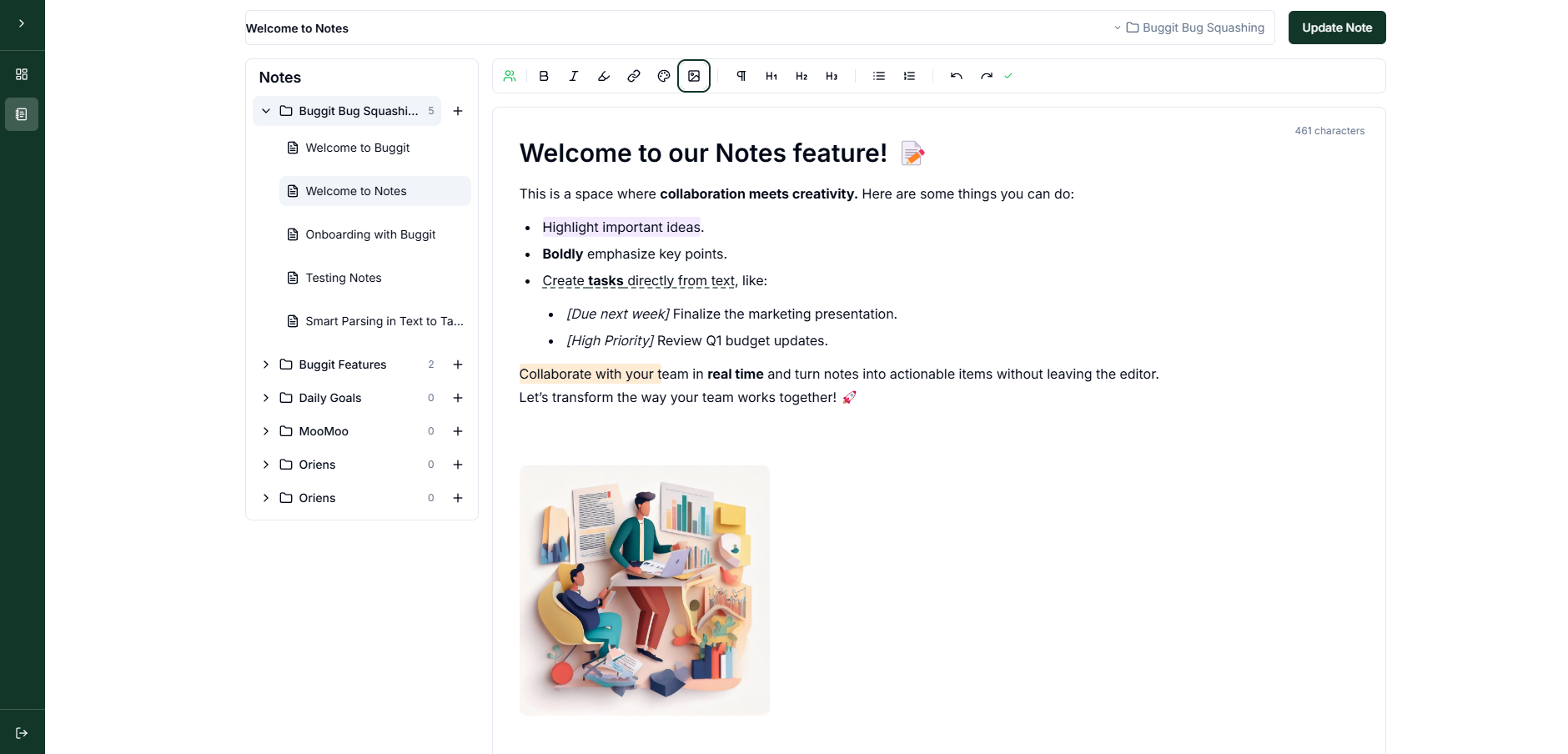Create a bulleted list

pyautogui.click(x=879, y=76)
